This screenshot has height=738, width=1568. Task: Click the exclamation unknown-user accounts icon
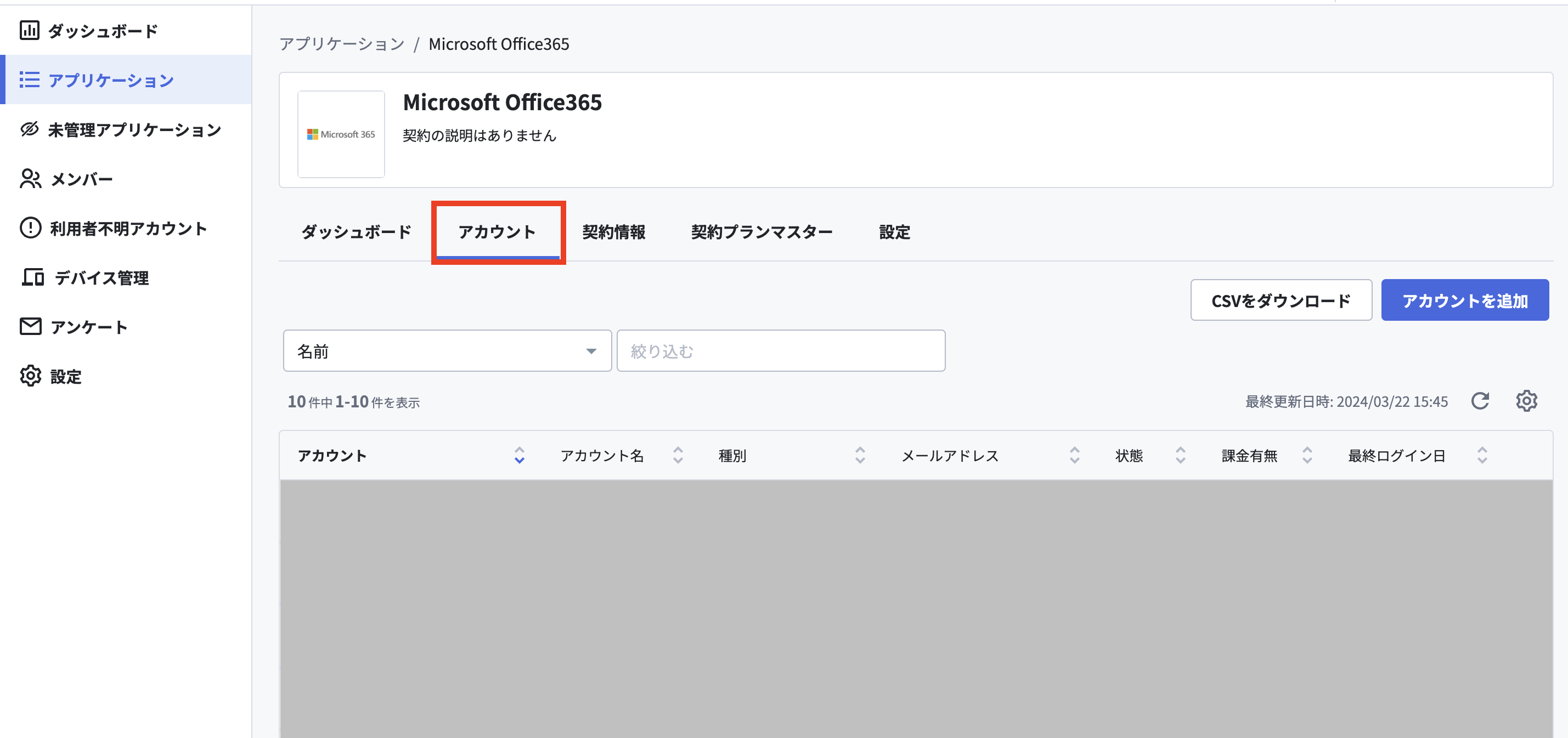(30, 228)
